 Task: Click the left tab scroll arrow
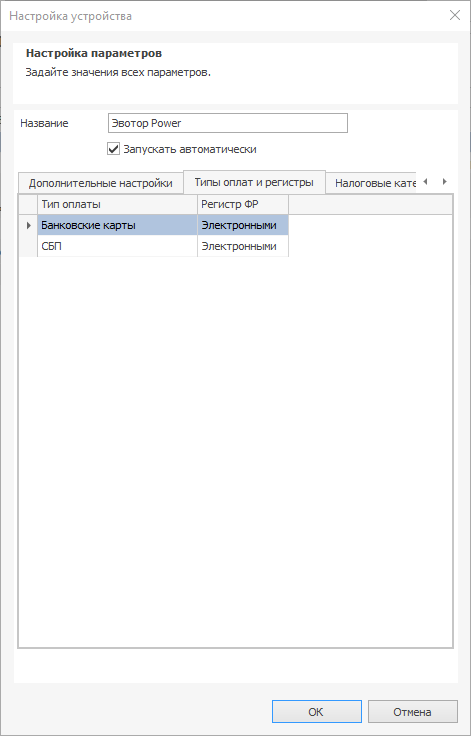(425, 182)
